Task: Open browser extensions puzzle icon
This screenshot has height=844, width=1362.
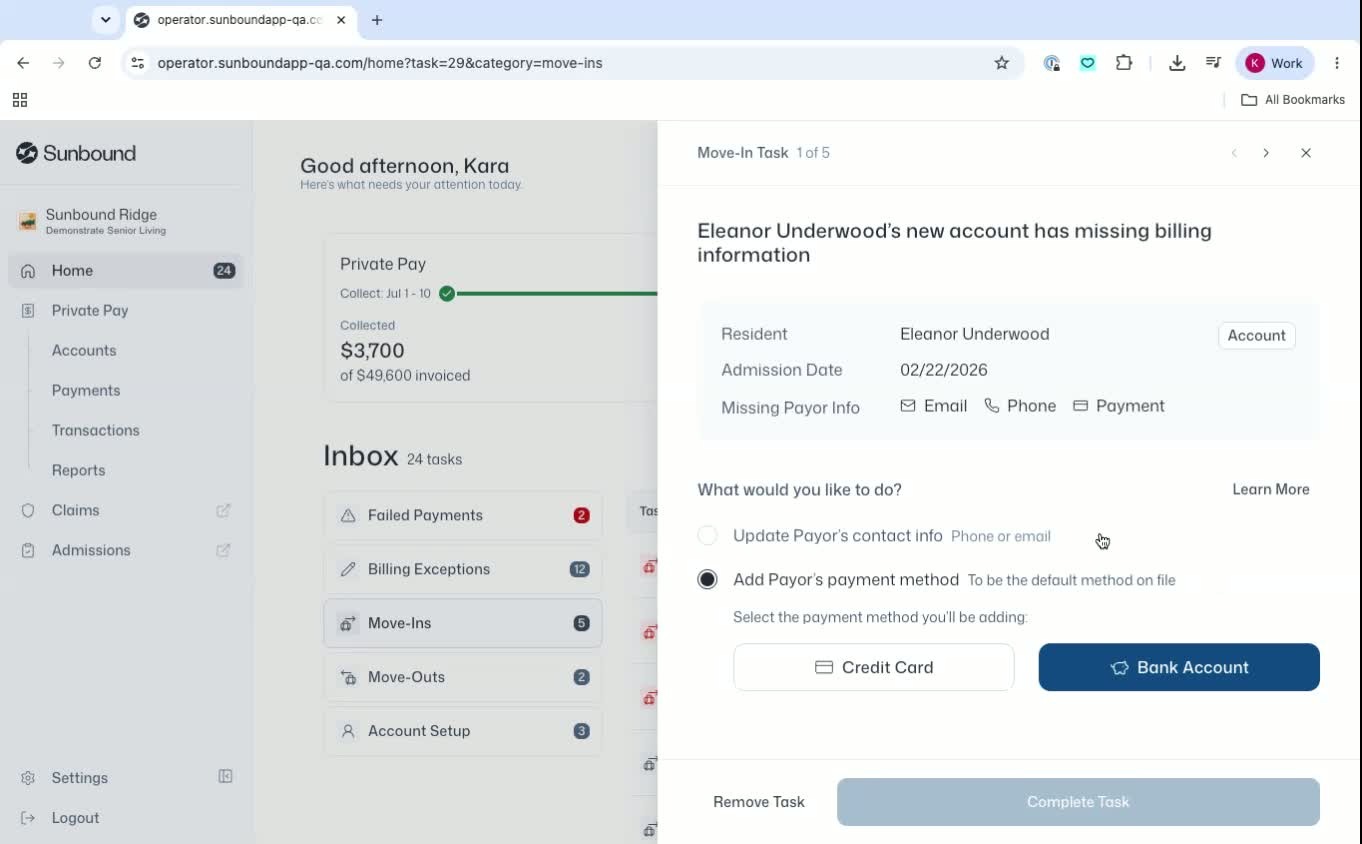Action: point(1124,63)
